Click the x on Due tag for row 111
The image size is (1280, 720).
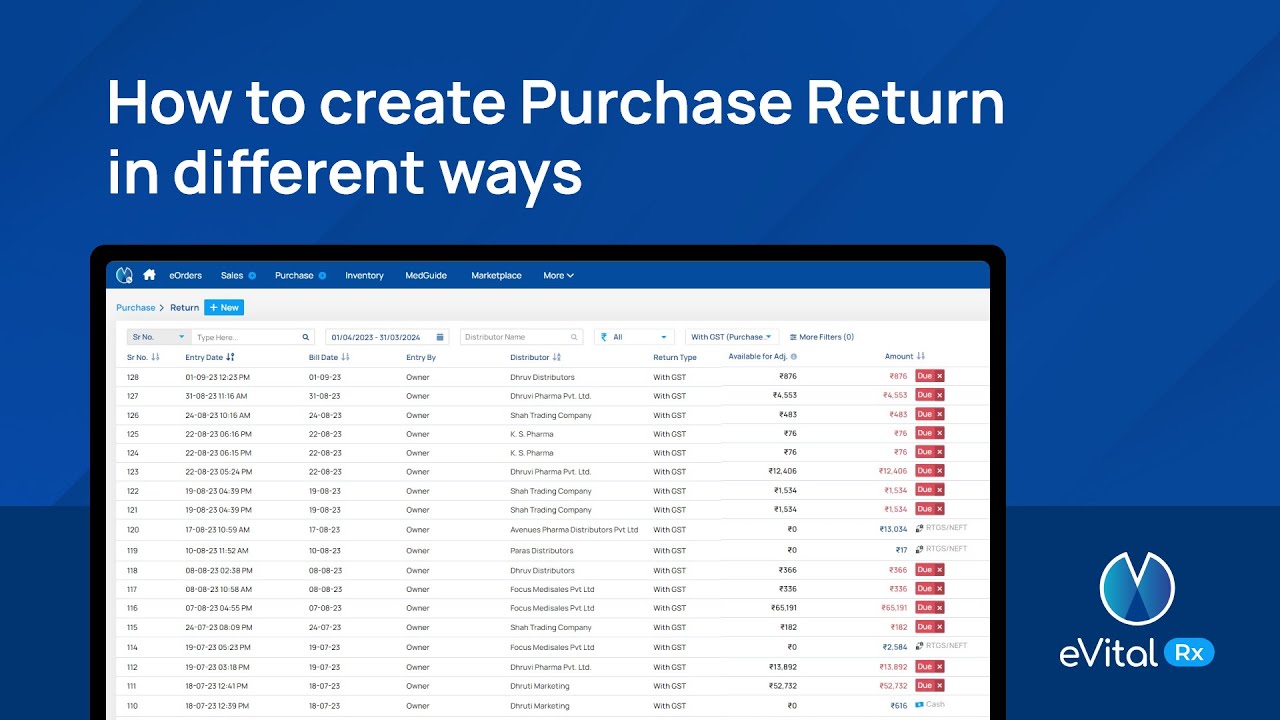point(940,686)
